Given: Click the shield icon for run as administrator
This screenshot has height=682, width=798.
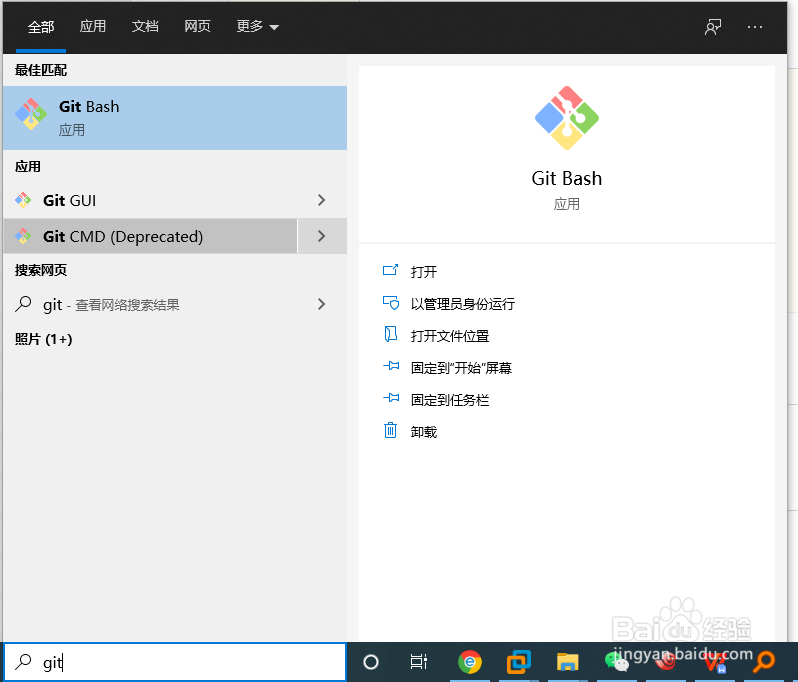Looking at the screenshot, I should coord(390,303).
